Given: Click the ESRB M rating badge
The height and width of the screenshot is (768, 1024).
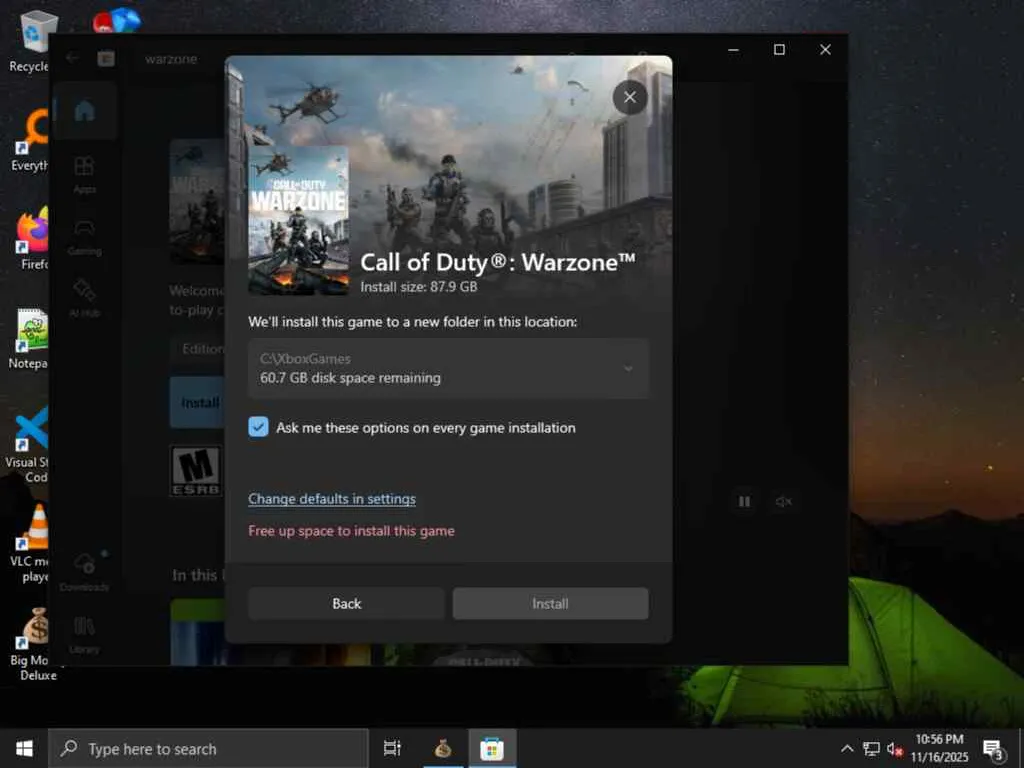Looking at the screenshot, I should coord(196,470).
